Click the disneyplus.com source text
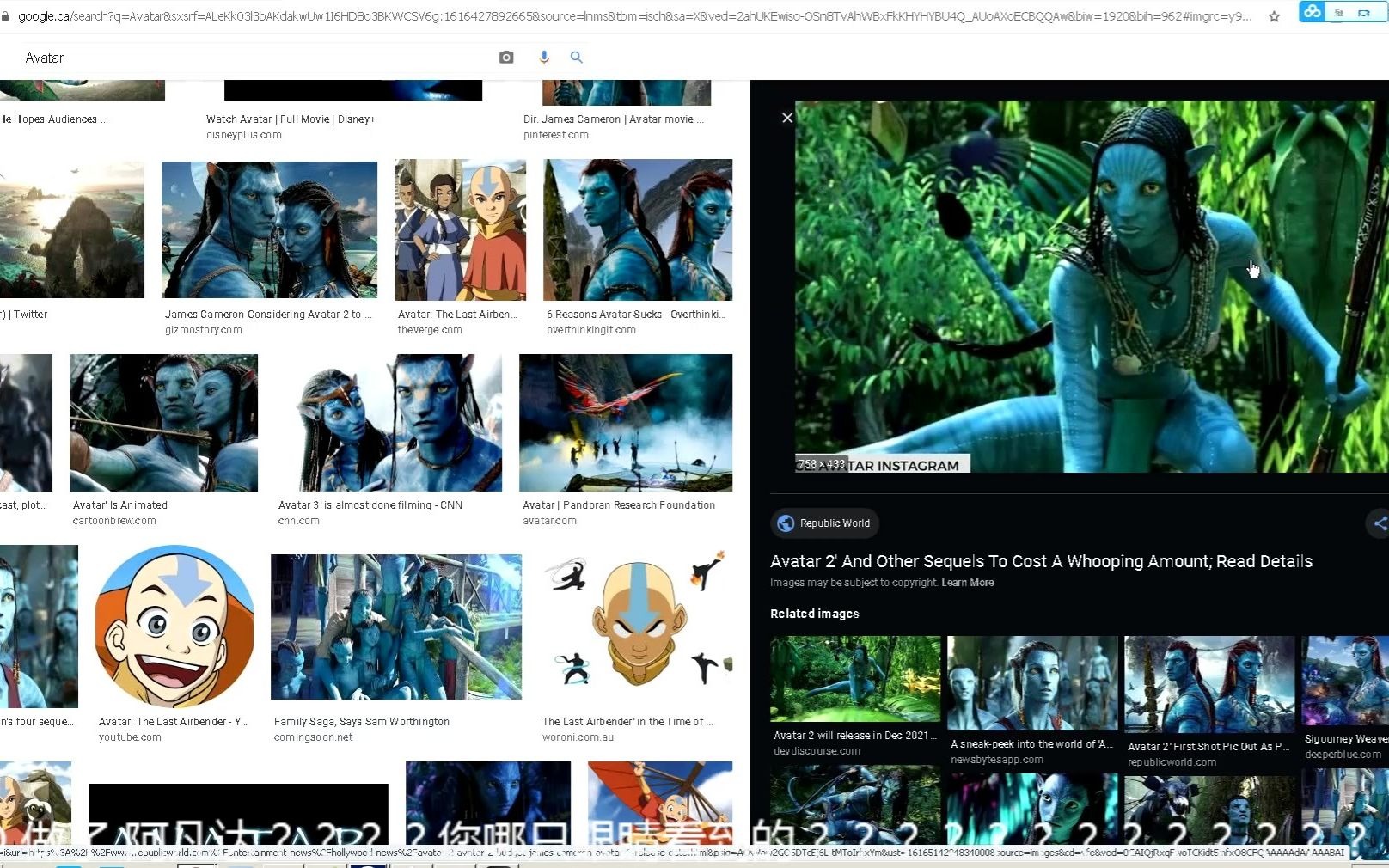 pyautogui.click(x=244, y=135)
